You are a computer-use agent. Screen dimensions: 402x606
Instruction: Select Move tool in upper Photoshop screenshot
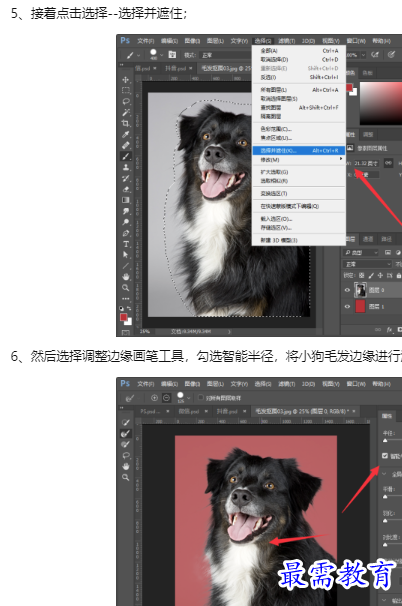(x=126, y=80)
